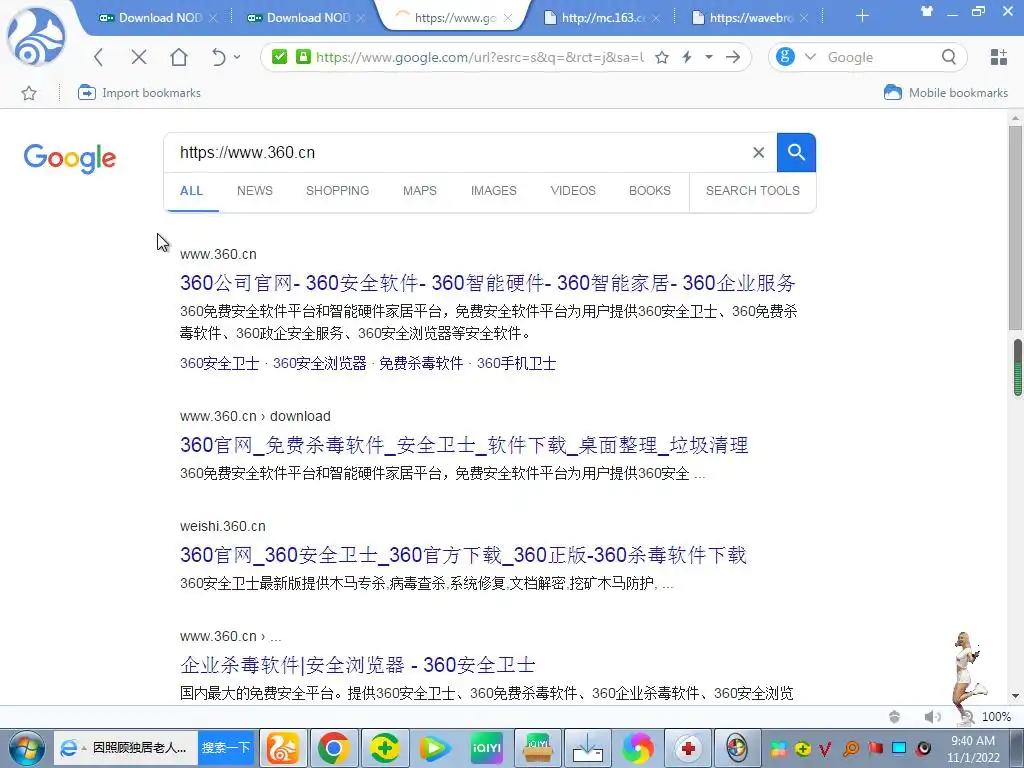Open the 360官网_免费杀毒软件 result link
This screenshot has width=1024, height=768.
[x=464, y=445]
